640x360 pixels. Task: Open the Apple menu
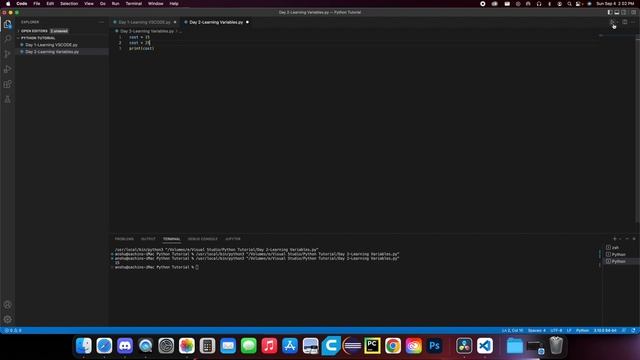tap(8, 4)
